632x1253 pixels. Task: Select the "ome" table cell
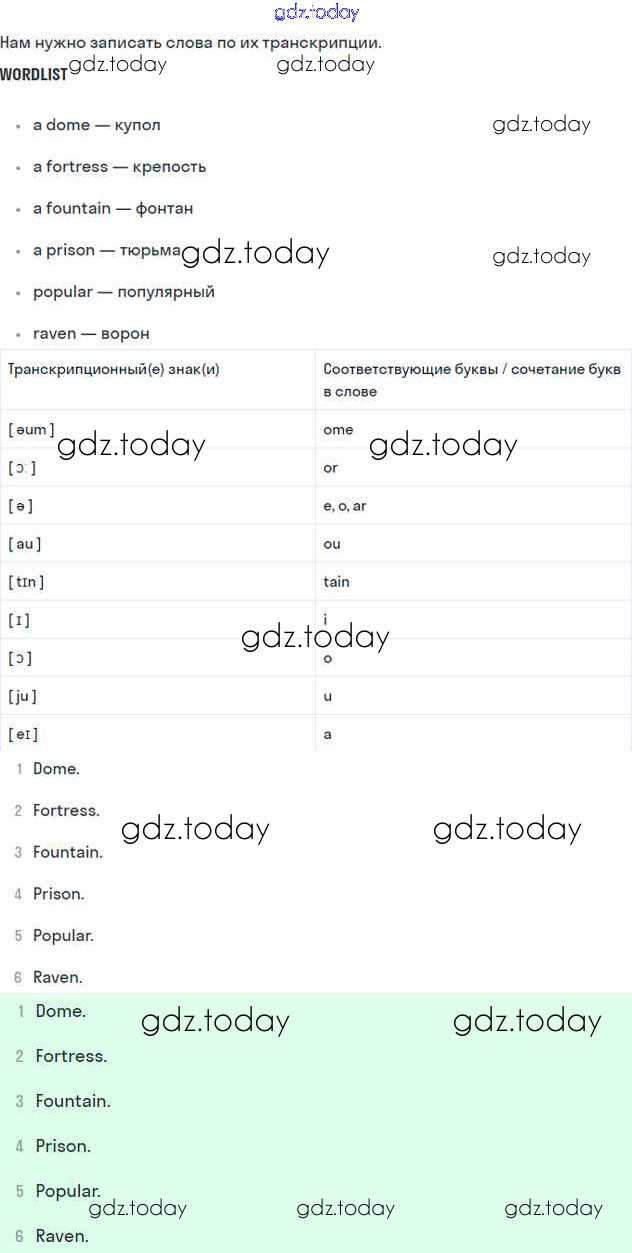tap(338, 430)
